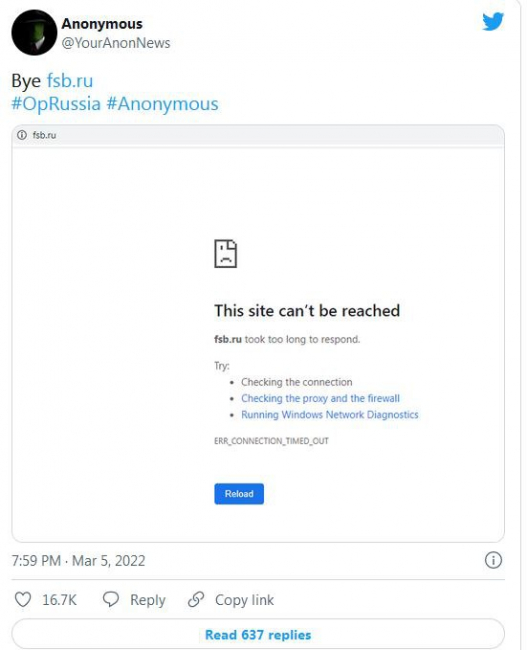The height and width of the screenshot is (650, 527).
Task: Open the #OpRussia hashtag
Action: point(56,104)
